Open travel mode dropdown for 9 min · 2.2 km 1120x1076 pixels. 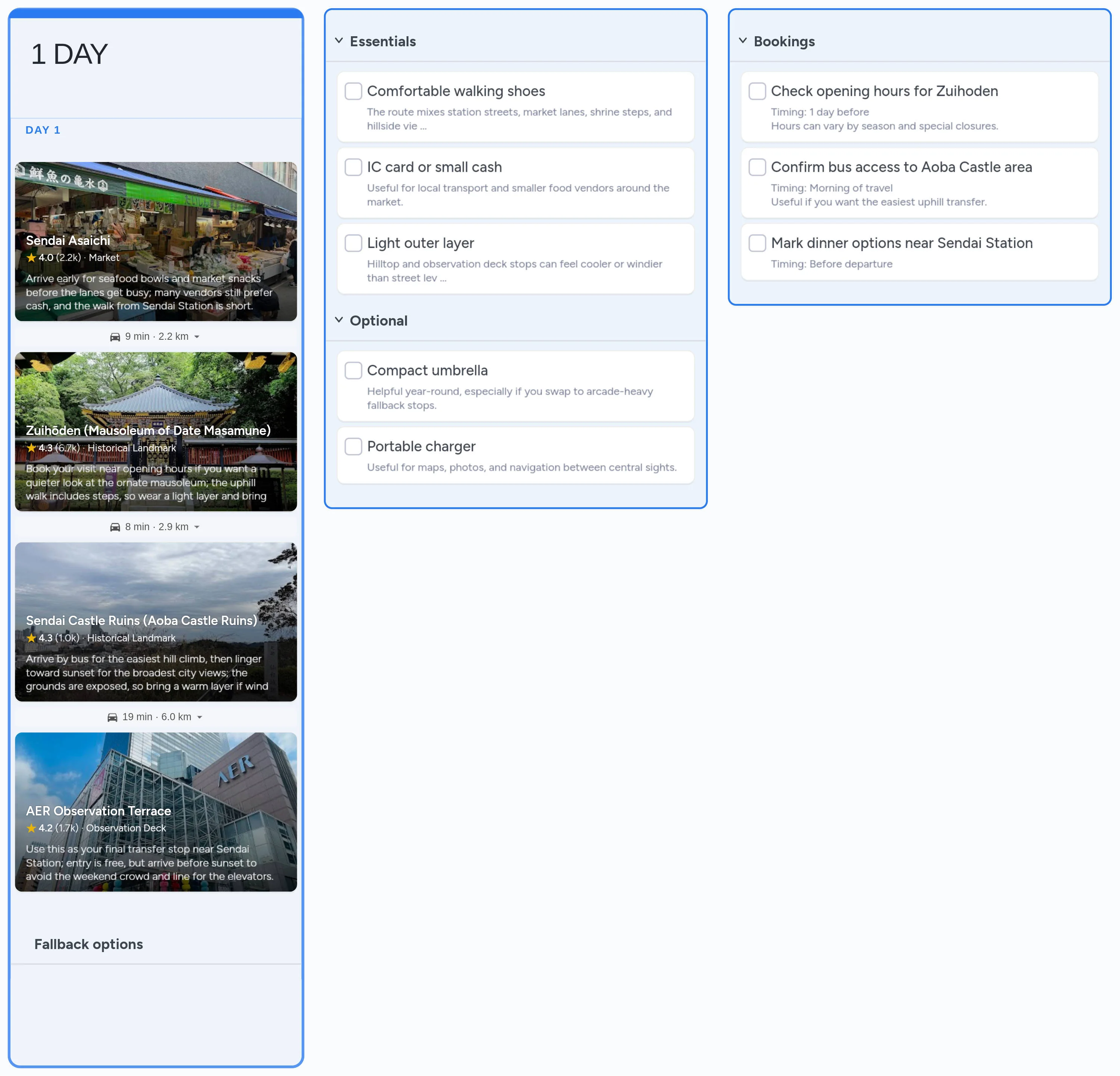tap(197, 337)
